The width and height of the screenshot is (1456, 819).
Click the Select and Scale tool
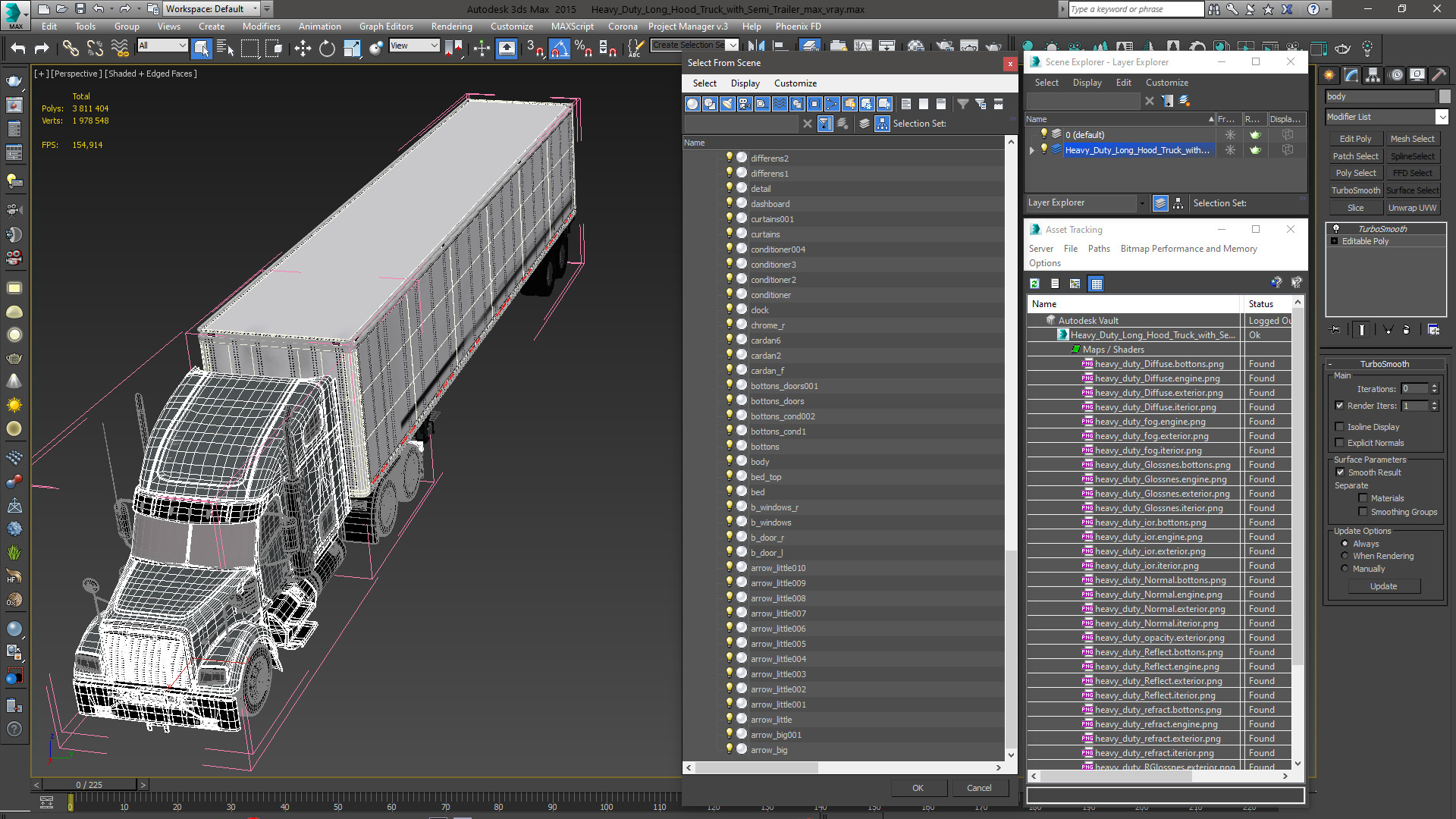click(352, 49)
